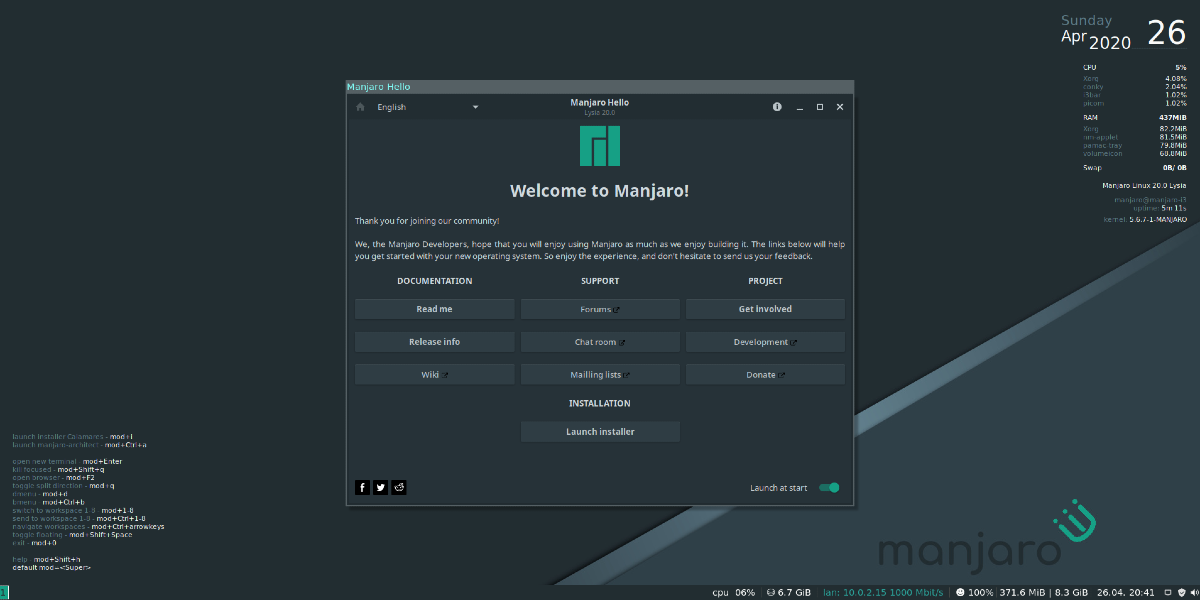Open the Chat room link
This screenshot has height=600, width=1200.
[600, 342]
